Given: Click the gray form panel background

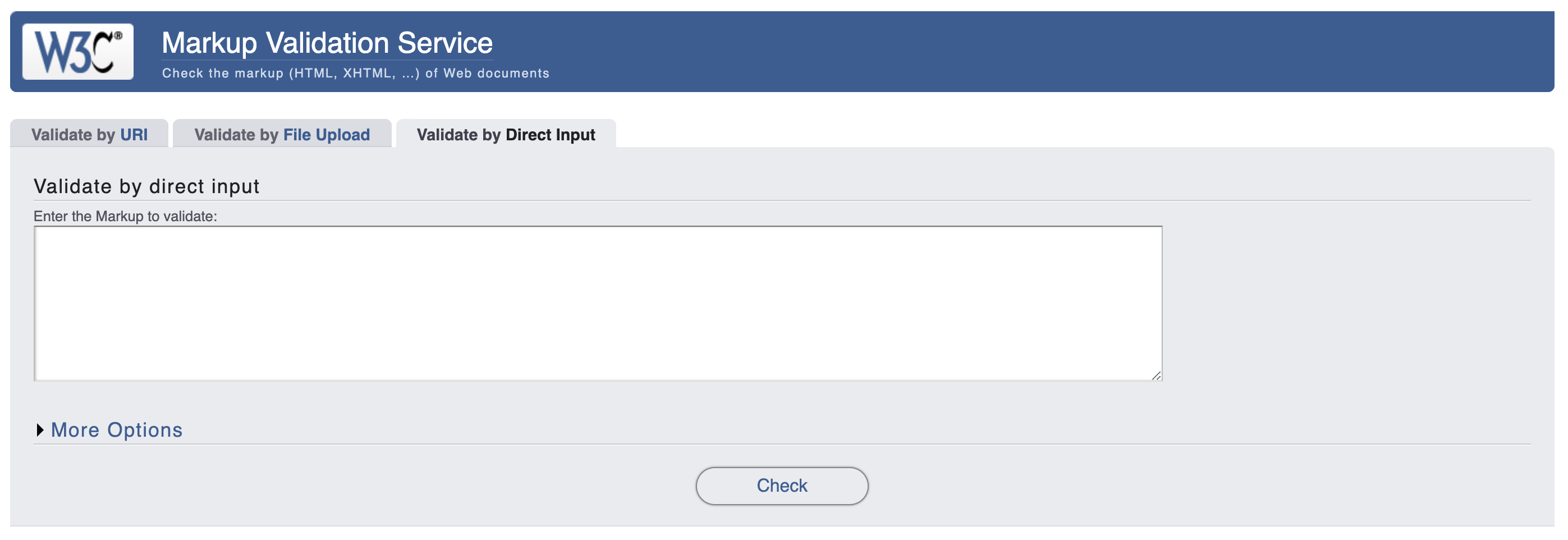Looking at the screenshot, I should pyautogui.click(x=1339, y=304).
